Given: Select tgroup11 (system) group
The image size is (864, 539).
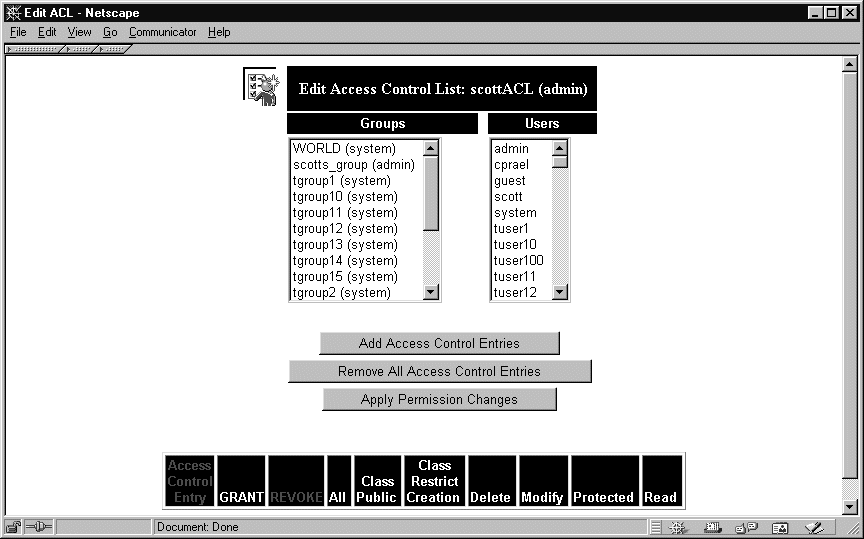Looking at the screenshot, I should point(357,212).
